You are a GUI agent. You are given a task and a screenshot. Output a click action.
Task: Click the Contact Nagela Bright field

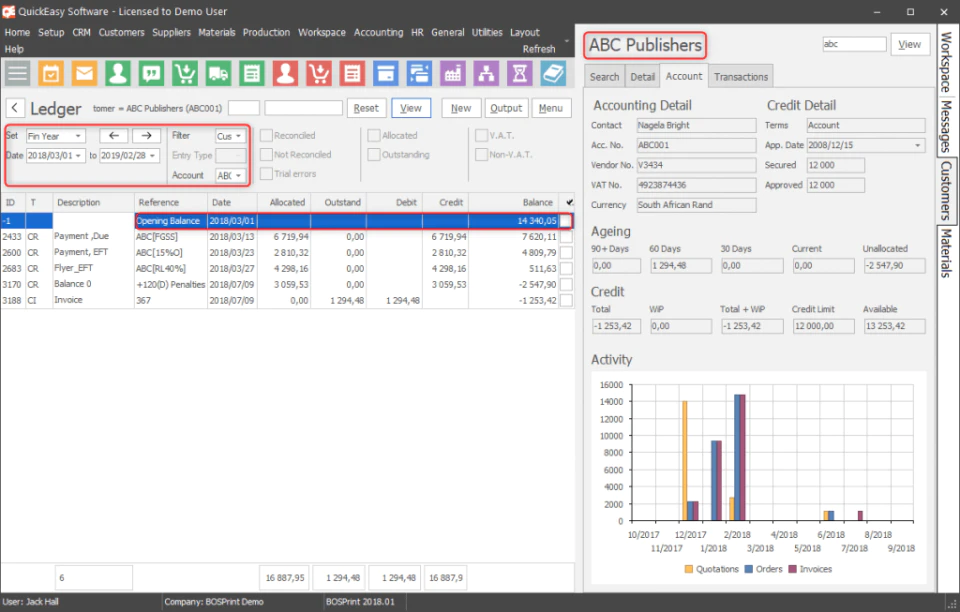[x=696, y=125]
